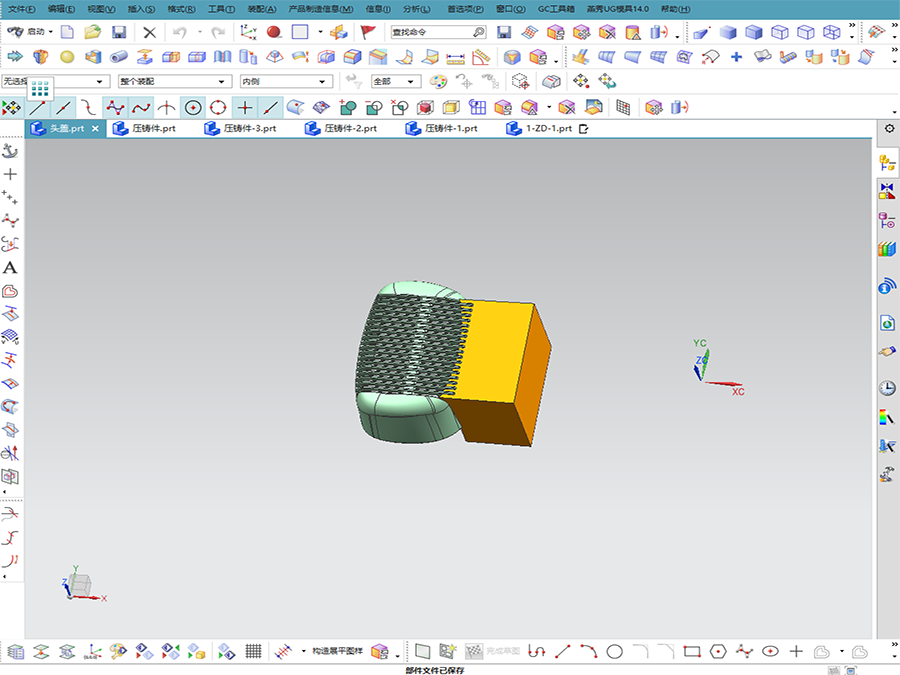Click the hexagon polygon tool at bottom
This screenshot has width=900, height=675.
[x=717, y=651]
